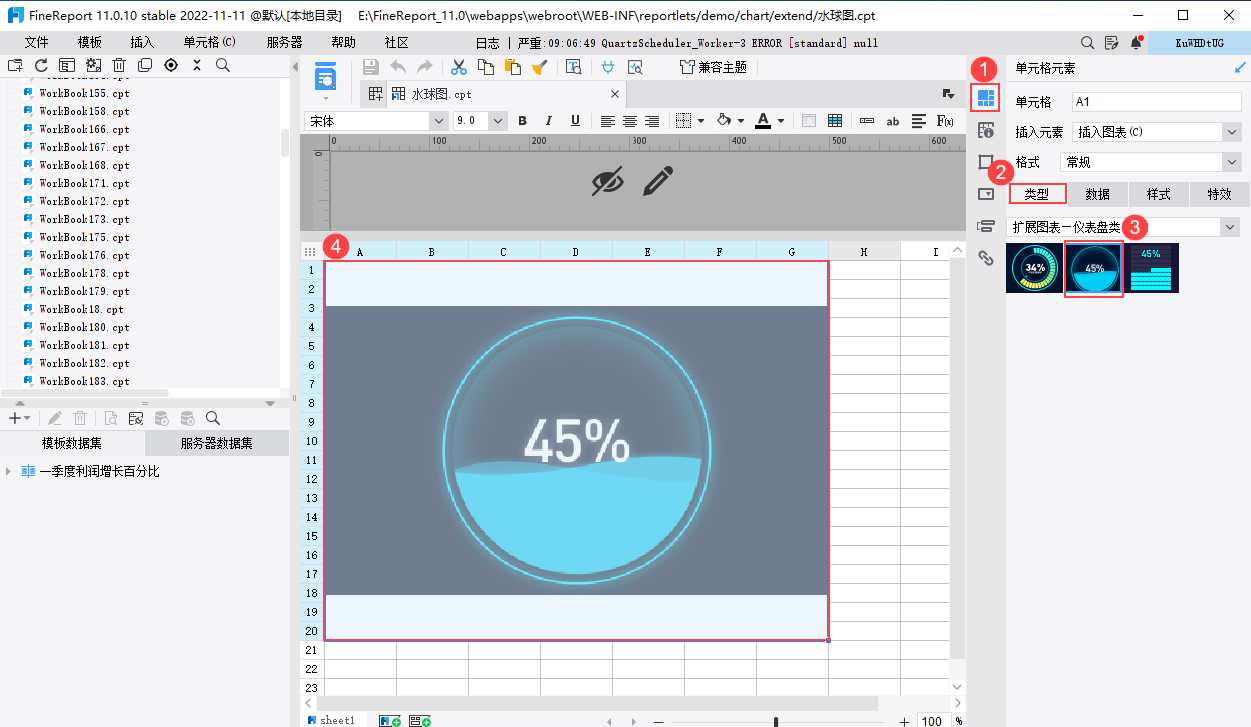This screenshot has width=1251, height=727.
Task: Click the locate target icon in file toolbar
Action: (x=171, y=65)
